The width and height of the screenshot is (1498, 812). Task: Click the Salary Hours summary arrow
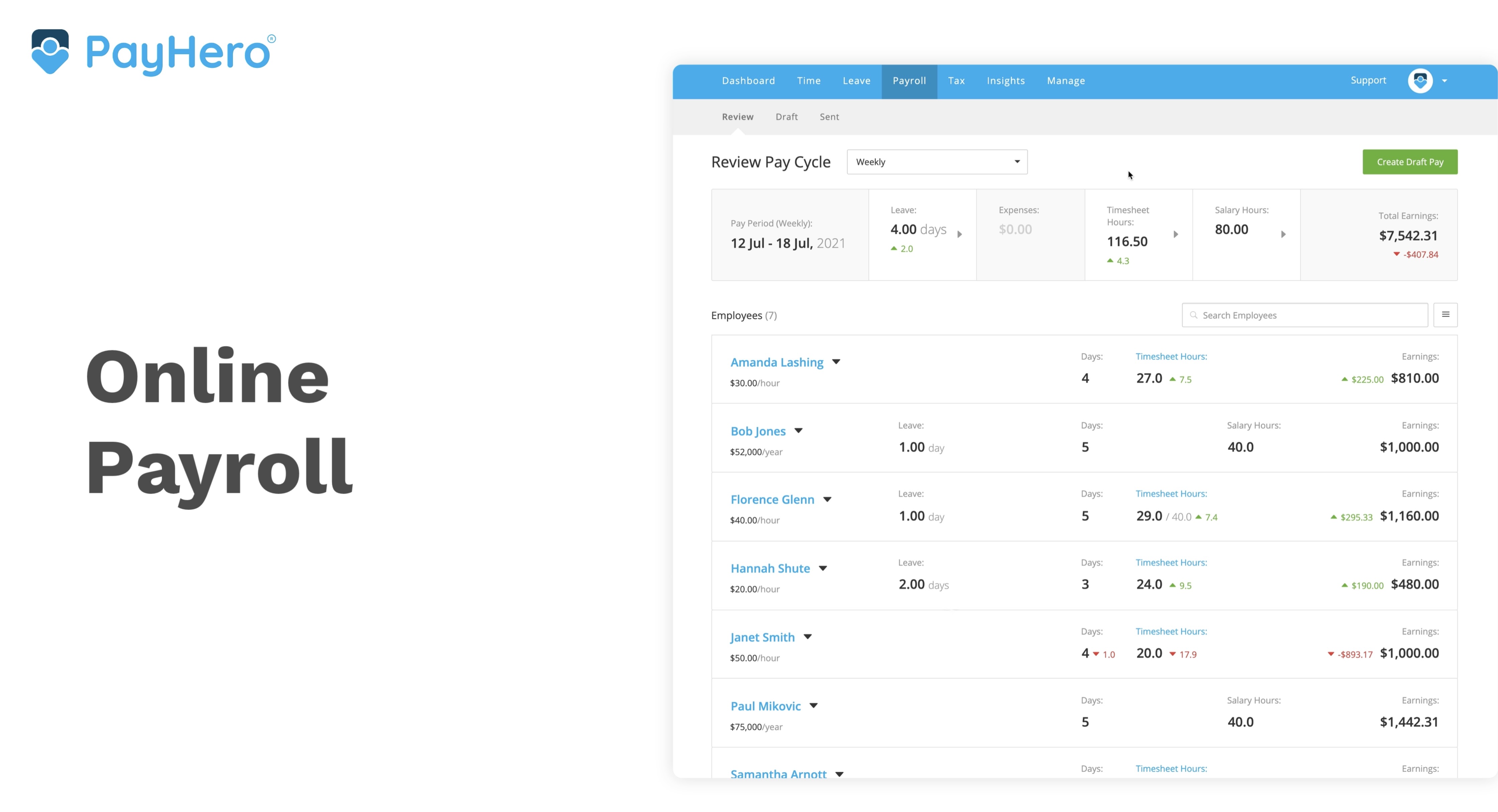[1283, 234]
